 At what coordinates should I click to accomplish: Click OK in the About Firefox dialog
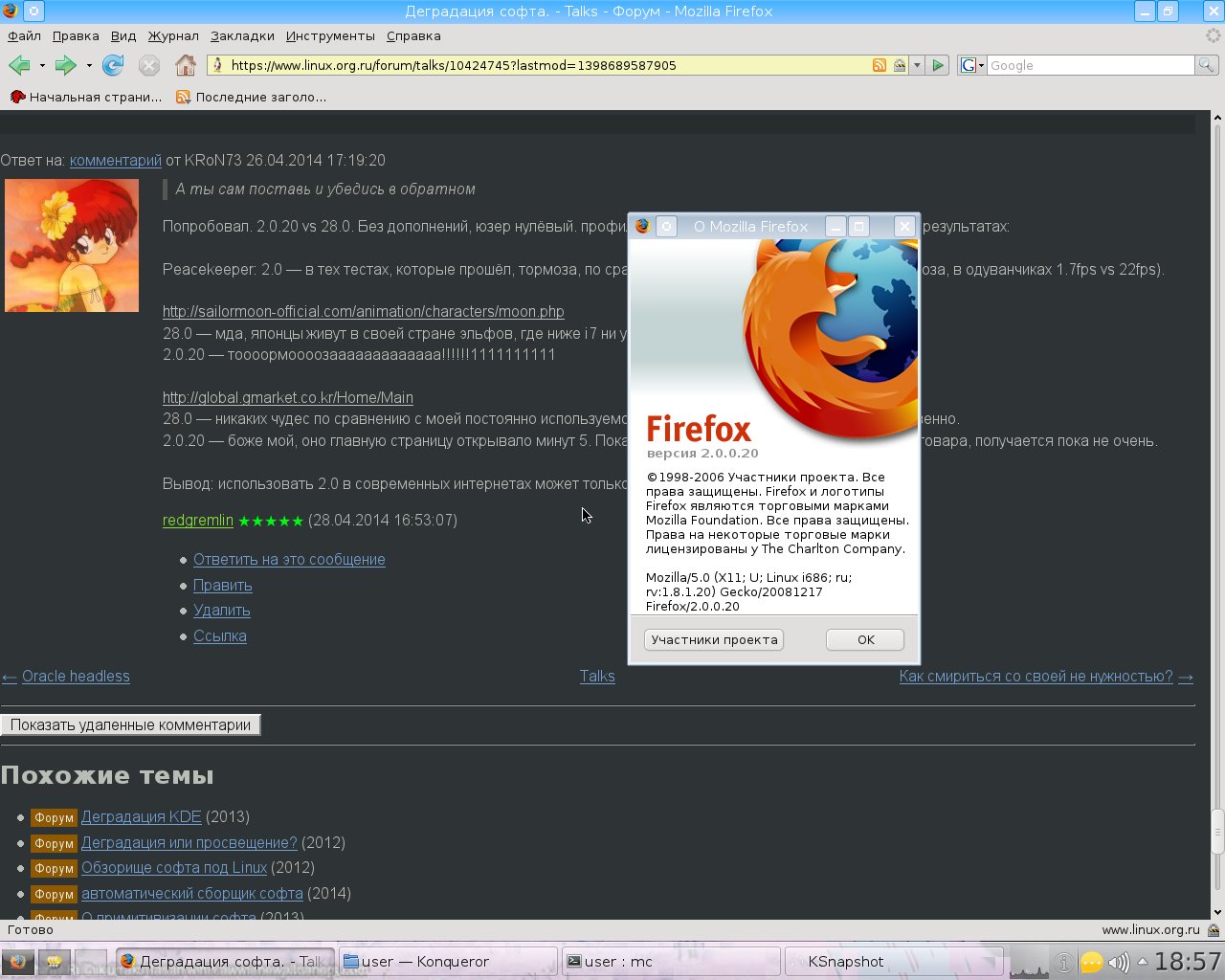pyautogui.click(x=865, y=639)
